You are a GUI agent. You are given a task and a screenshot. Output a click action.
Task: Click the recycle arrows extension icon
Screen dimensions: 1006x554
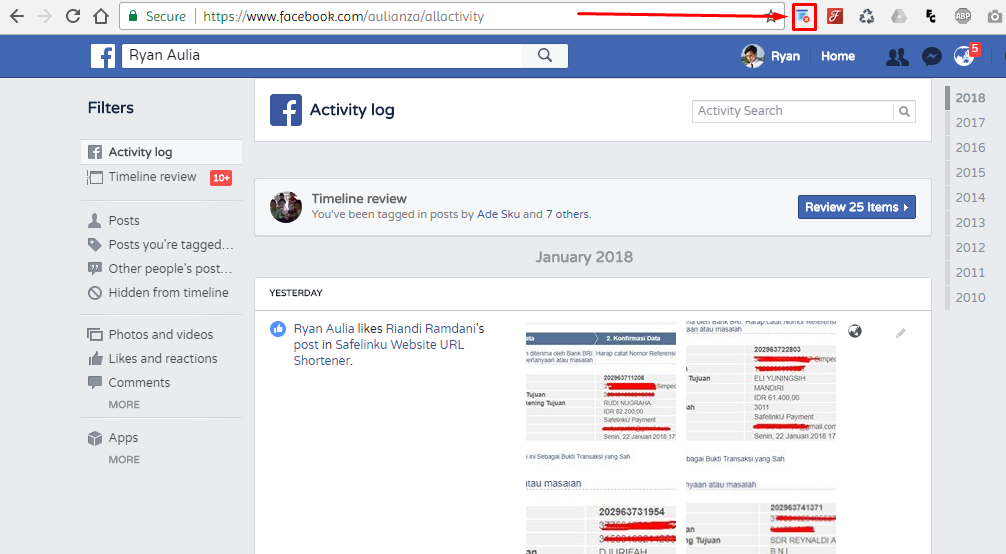pos(867,17)
